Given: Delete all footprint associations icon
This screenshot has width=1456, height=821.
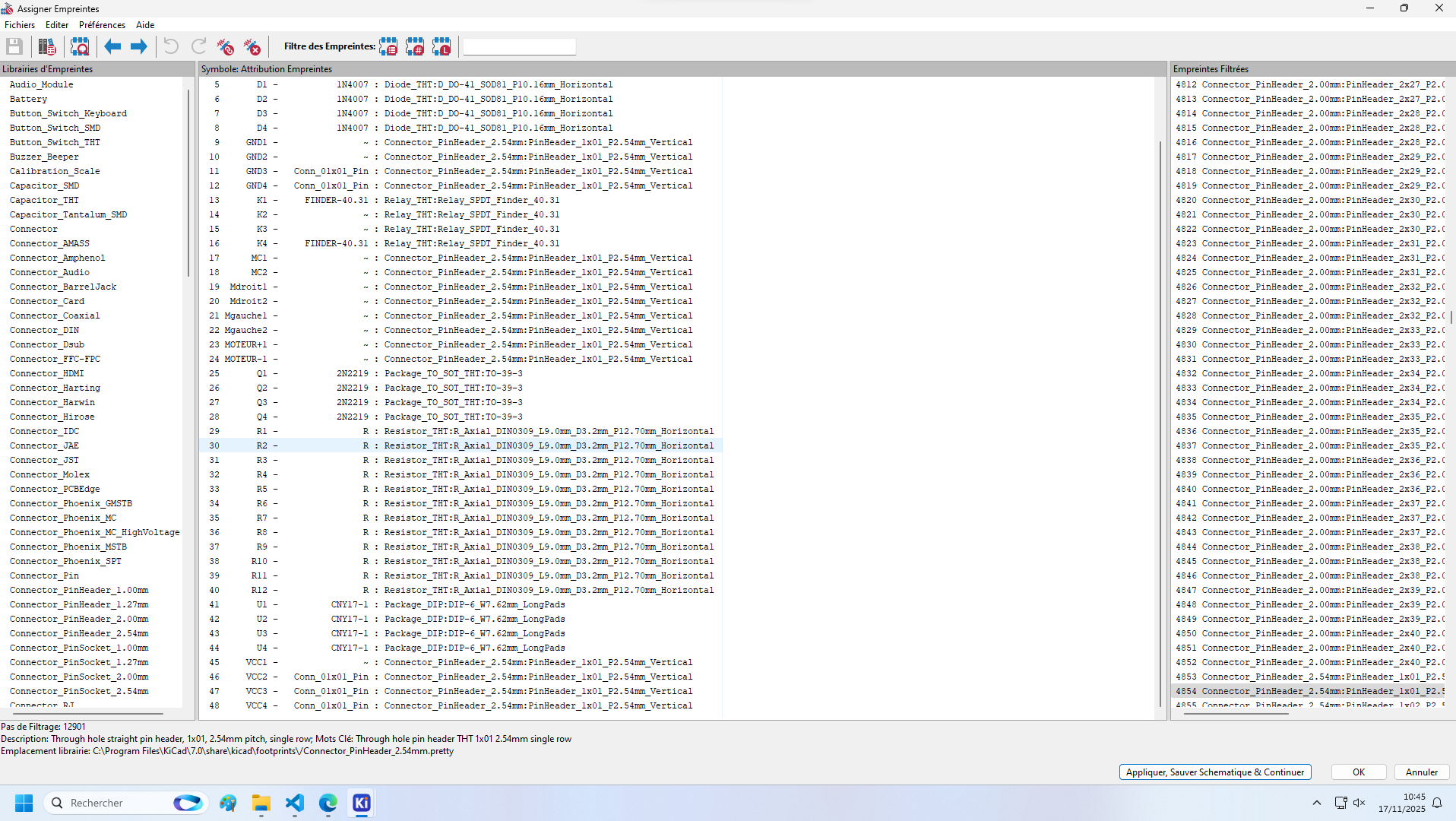Looking at the screenshot, I should (252, 47).
